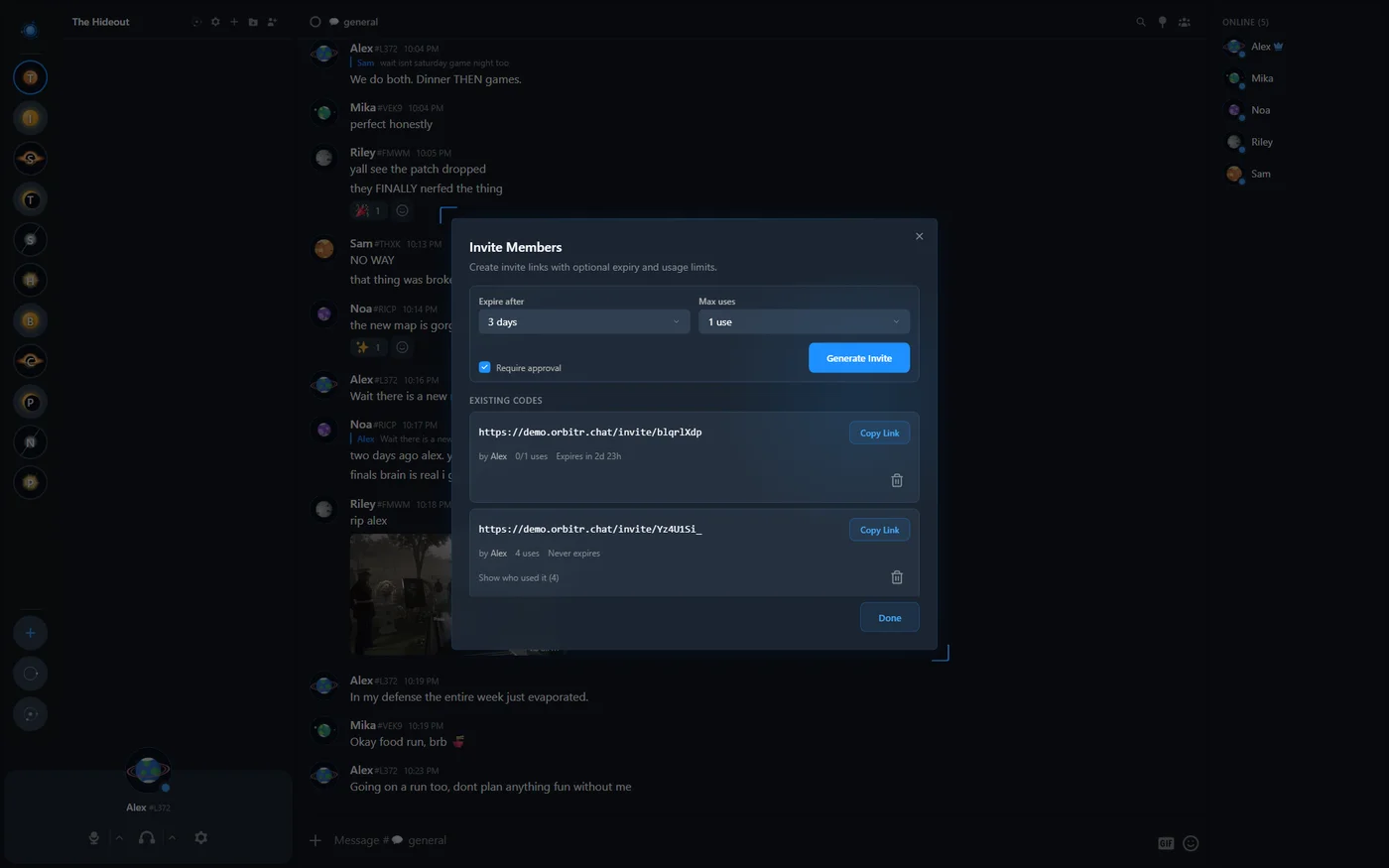Click the ONLINE (5) heading

[x=1245, y=22]
